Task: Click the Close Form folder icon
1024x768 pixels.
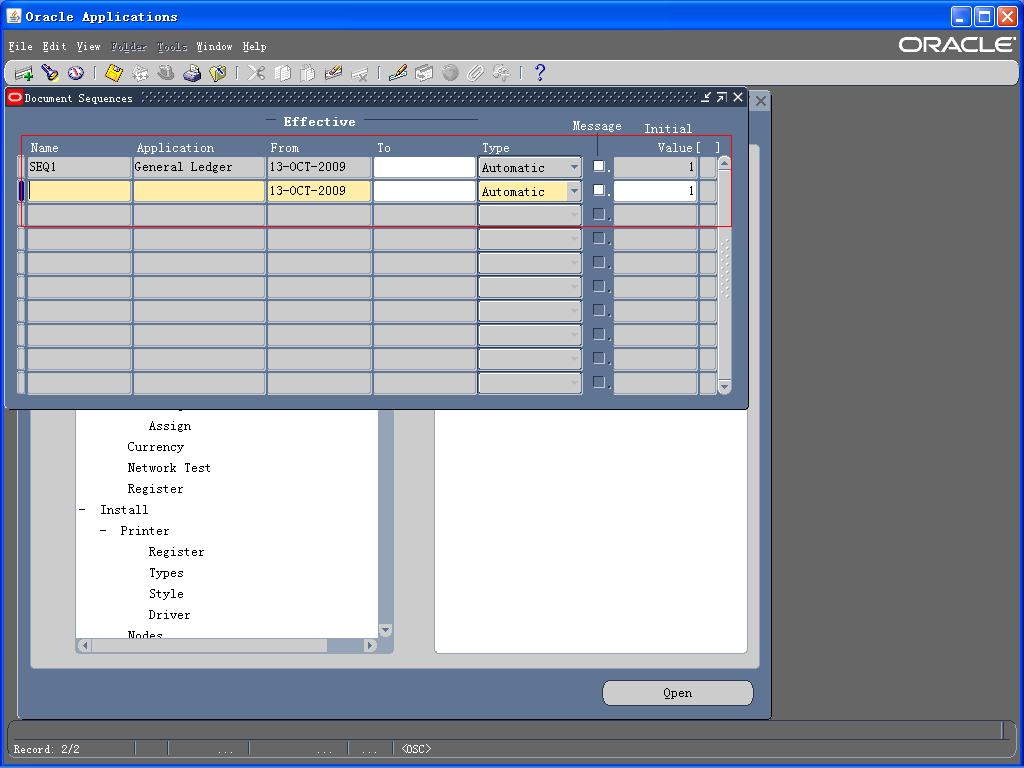Action: 217,73
